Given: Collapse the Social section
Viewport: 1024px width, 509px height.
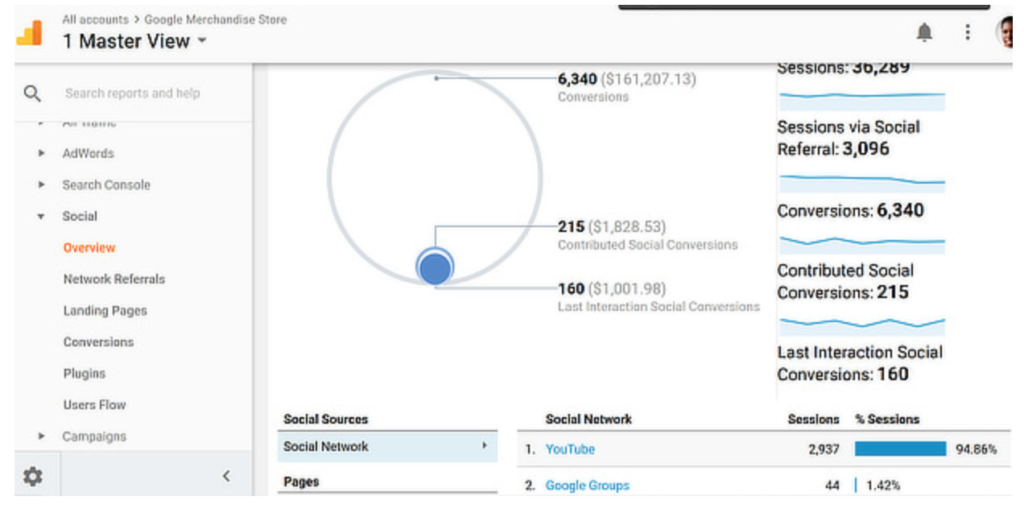Looking at the screenshot, I should tap(42, 216).
